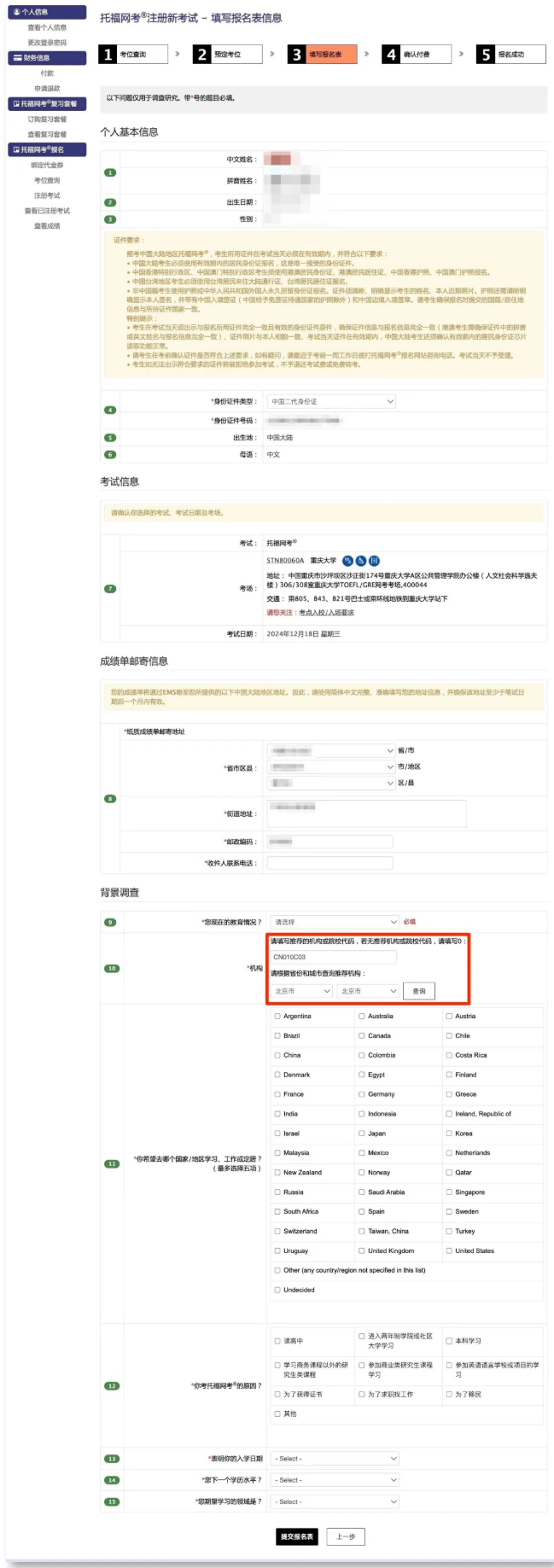Select step 5 报名成功 in progress bar

point(511,55)
